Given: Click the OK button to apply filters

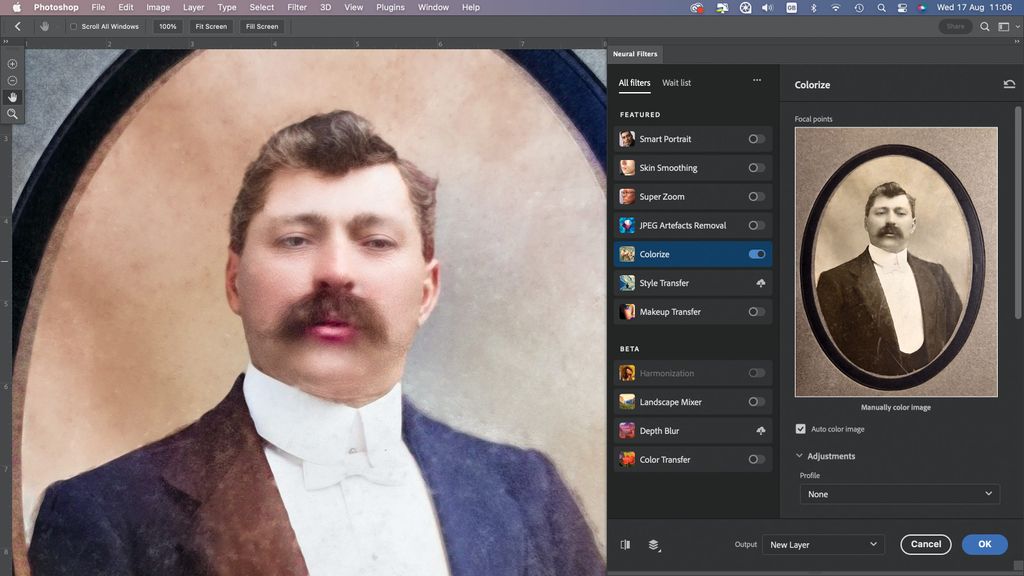Looking at the screenshot, I should coord(984,544).
